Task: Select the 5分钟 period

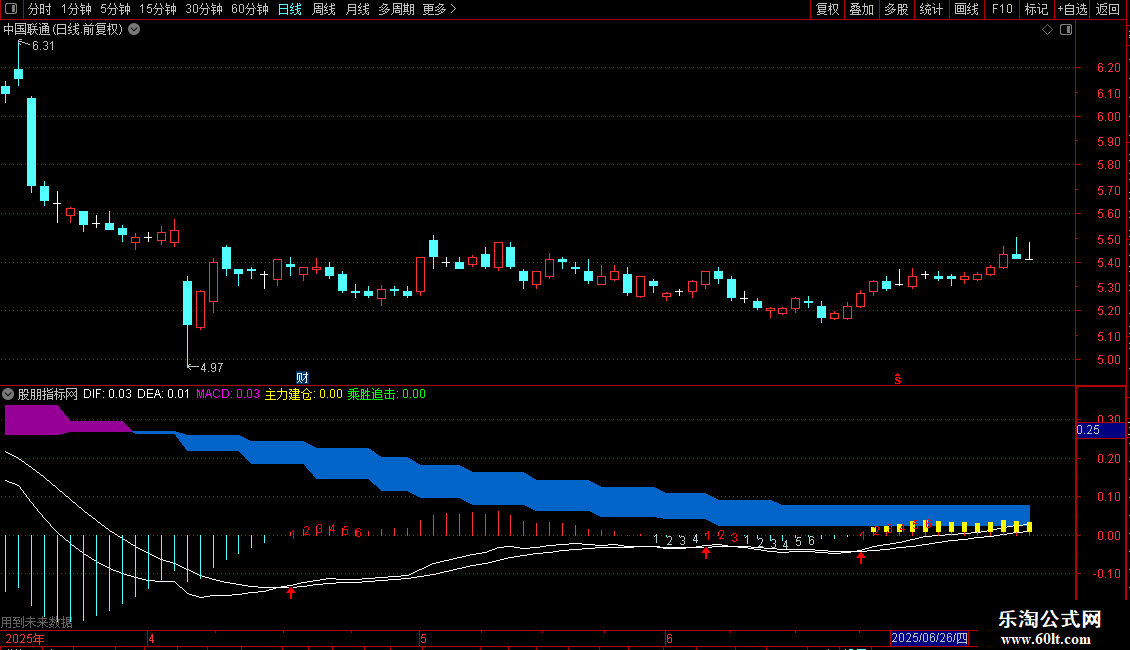Action: point(115,9)
